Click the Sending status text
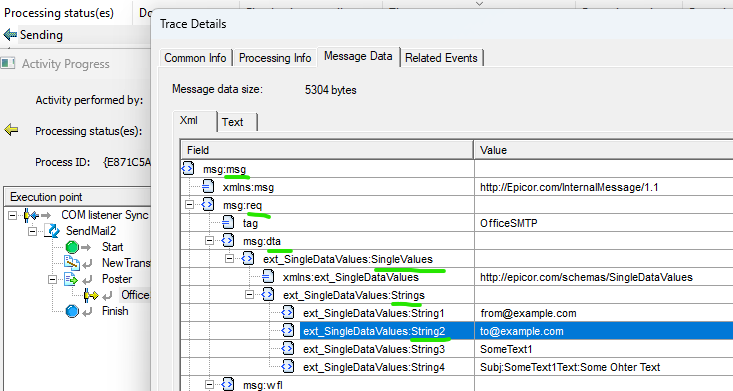The height and width of the screenshot is (391, 733). pyautogui.click(x=41, y=35)
